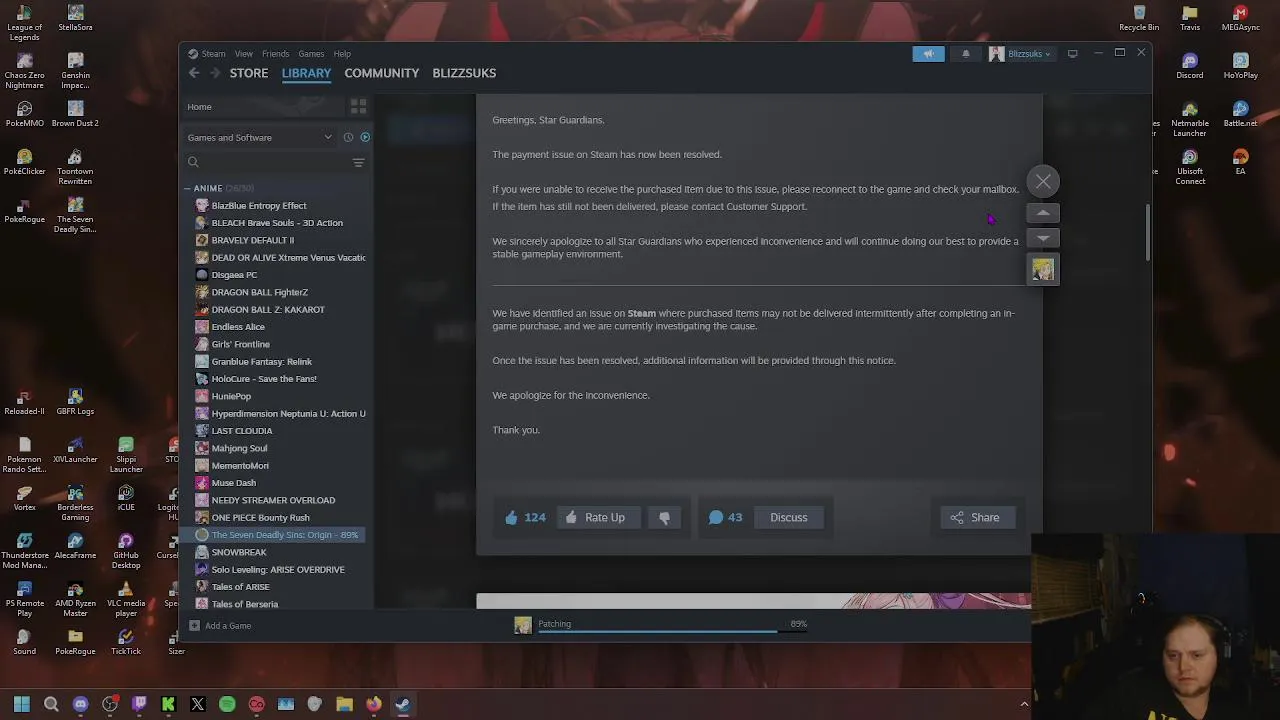This screenshot has width=1280, height=720.
Task: Open the Games menu
Action: tap(311, 54)
